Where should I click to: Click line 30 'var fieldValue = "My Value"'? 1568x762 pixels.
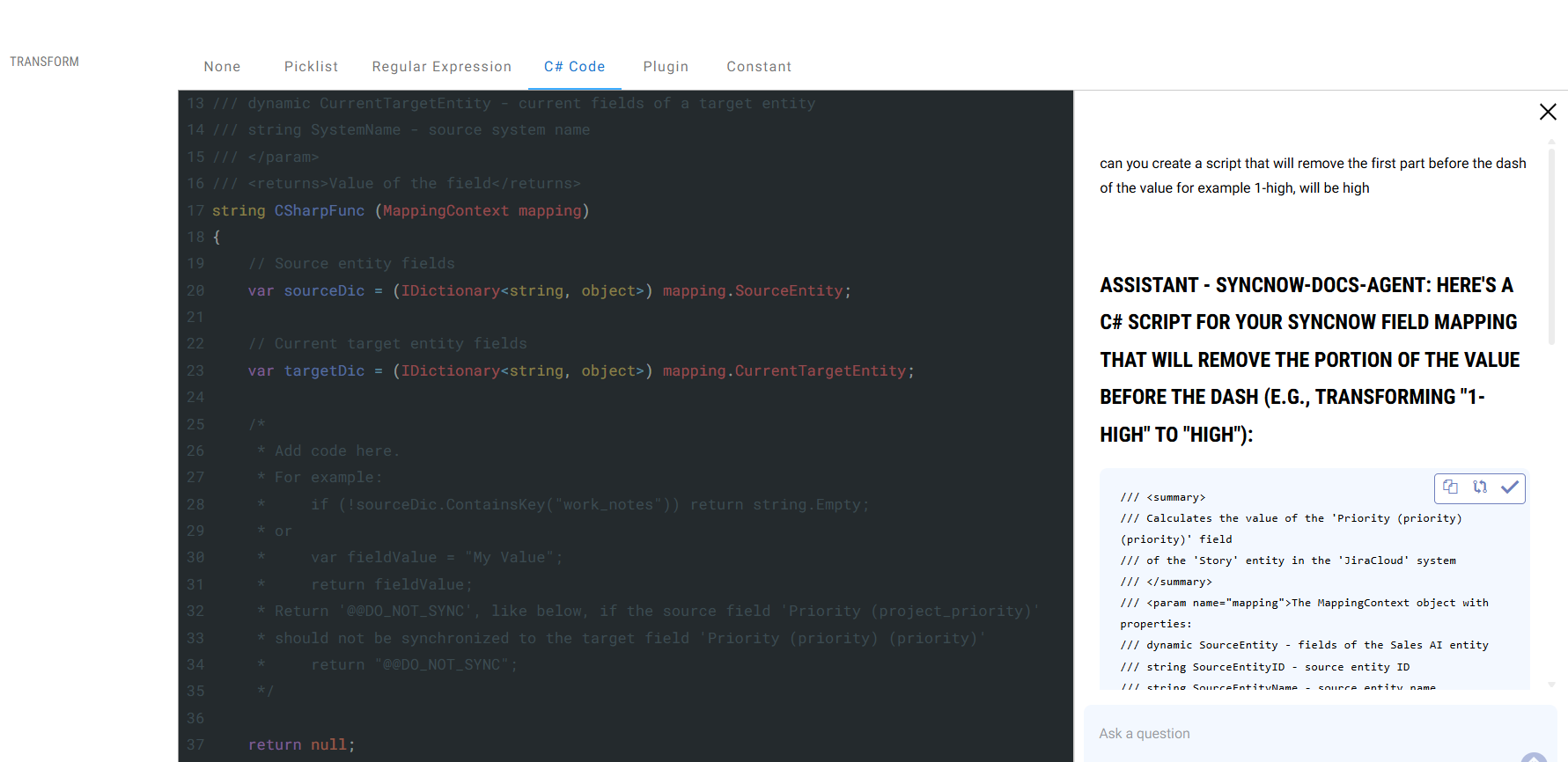point(437,557)
